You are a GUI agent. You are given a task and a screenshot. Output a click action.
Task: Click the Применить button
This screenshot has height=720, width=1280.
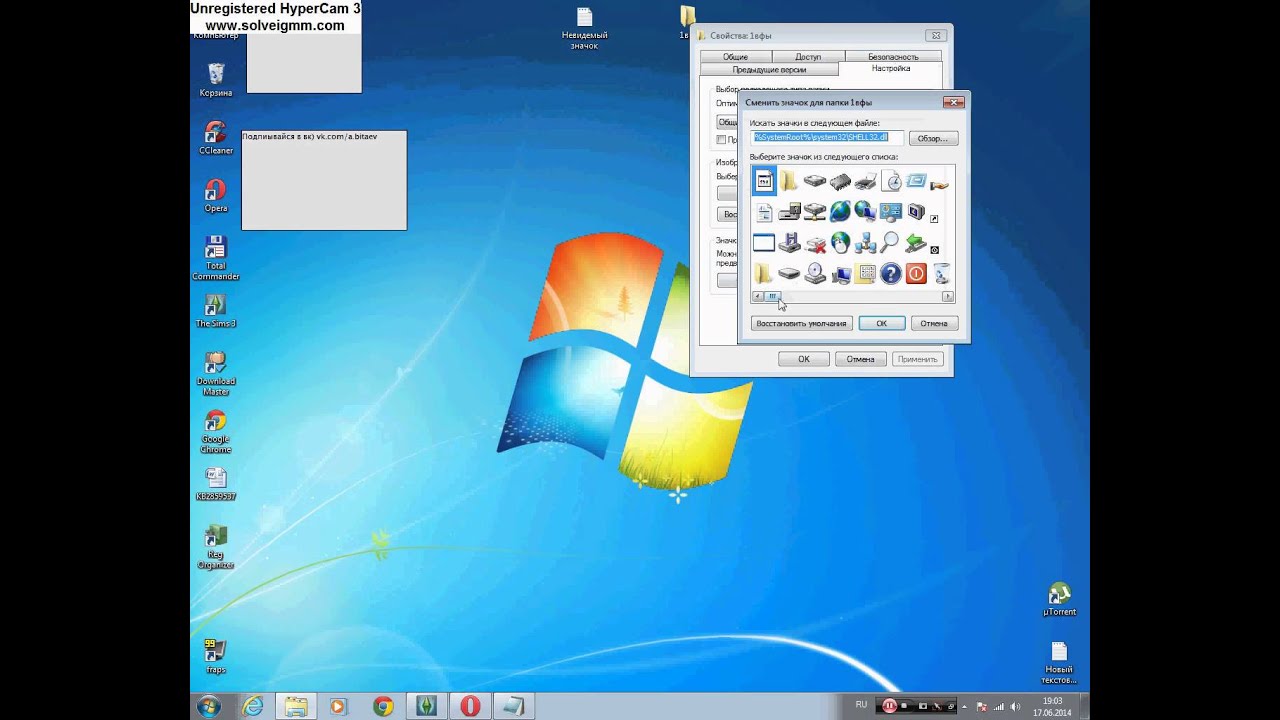coord(918,359)
